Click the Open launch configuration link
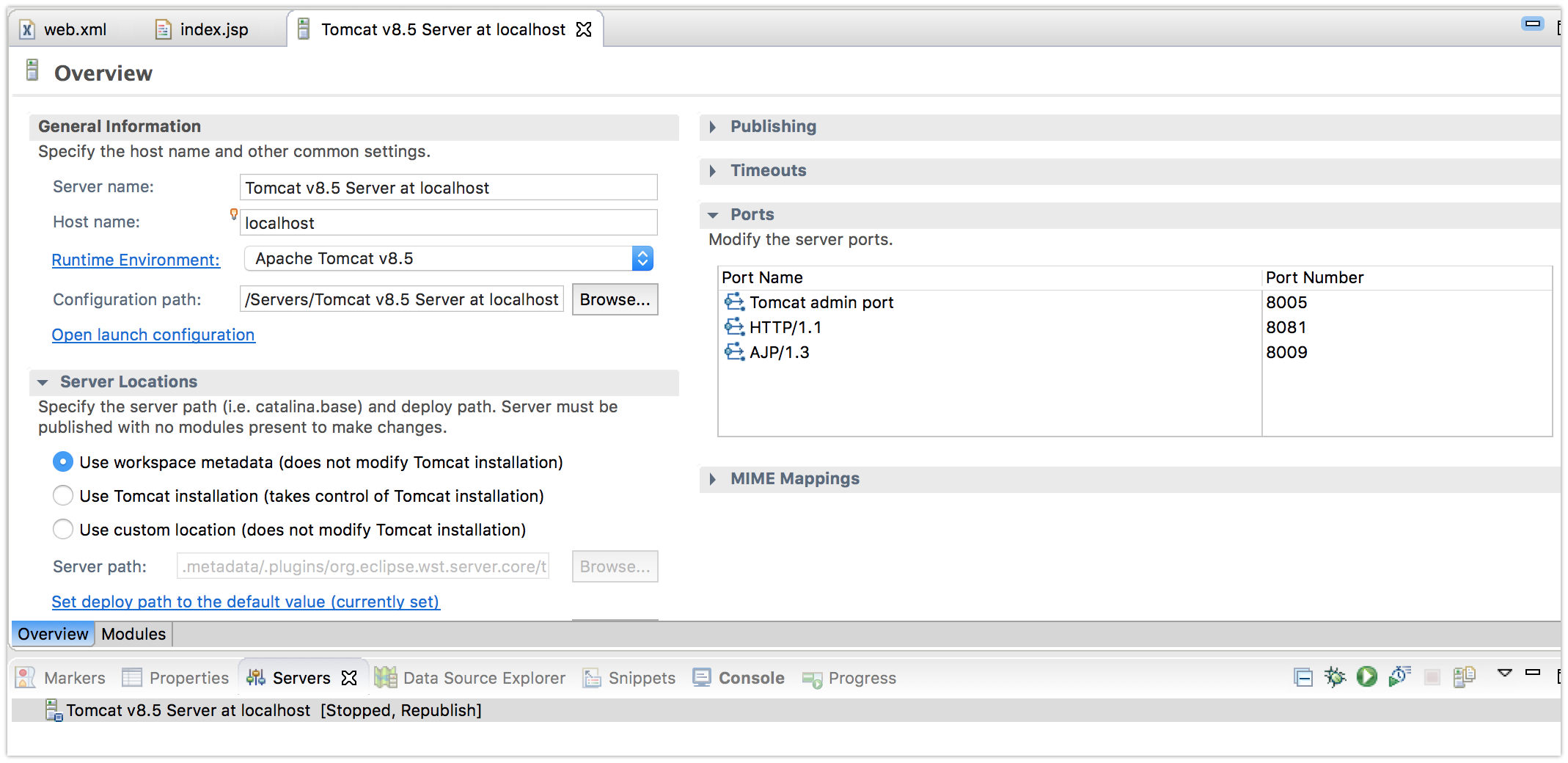This screenshot has height=763, width=1568. point(153,335)
